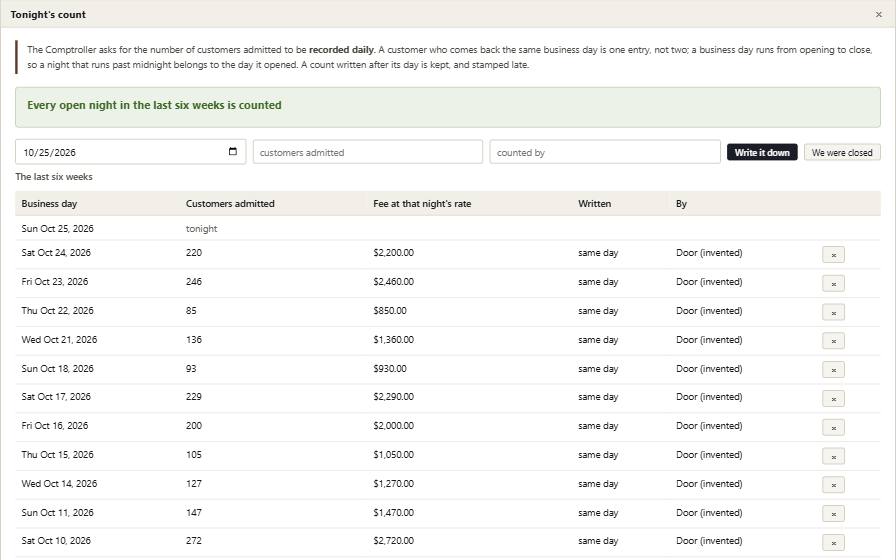Screen dimensions: 896x560
Task: Click the Written column header
Action: pos(594,203)
